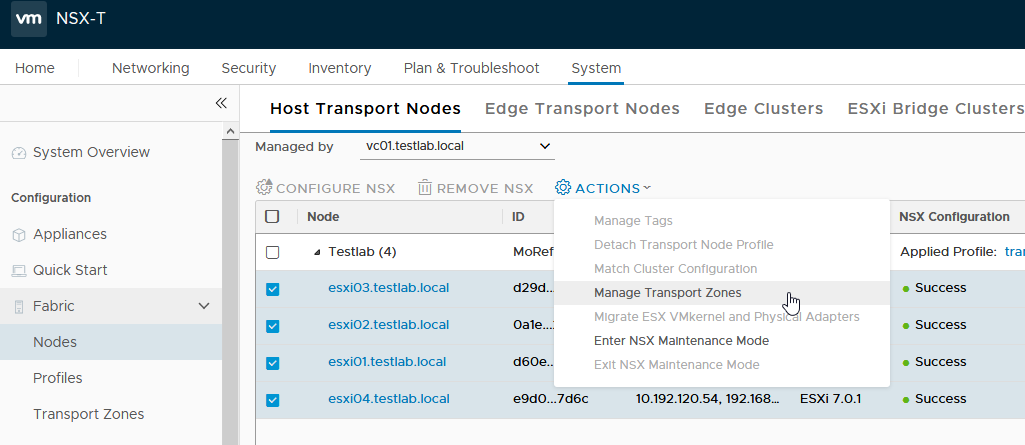
Task: Uncheck the esxi01.testlab.local row checkbox
Action: click(x=273, y=363)
